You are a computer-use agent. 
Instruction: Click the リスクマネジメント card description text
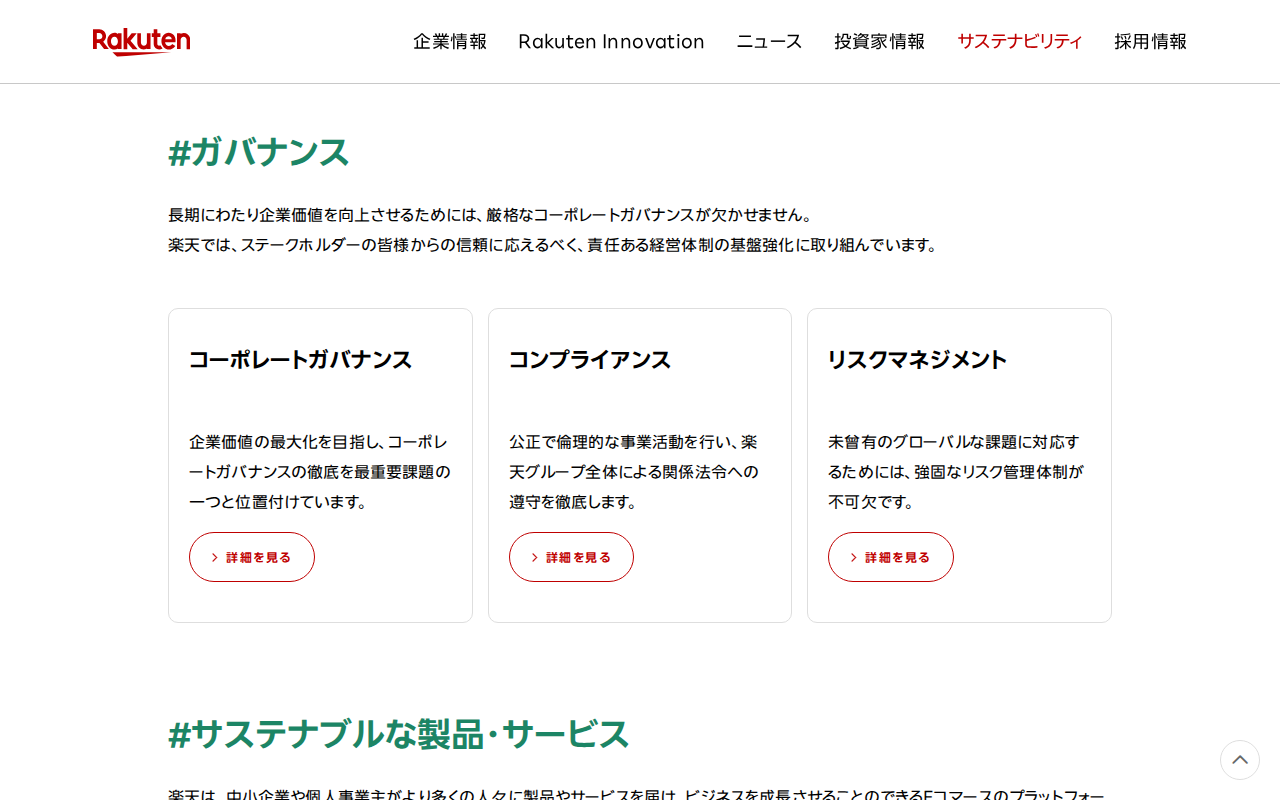point(955,472)
